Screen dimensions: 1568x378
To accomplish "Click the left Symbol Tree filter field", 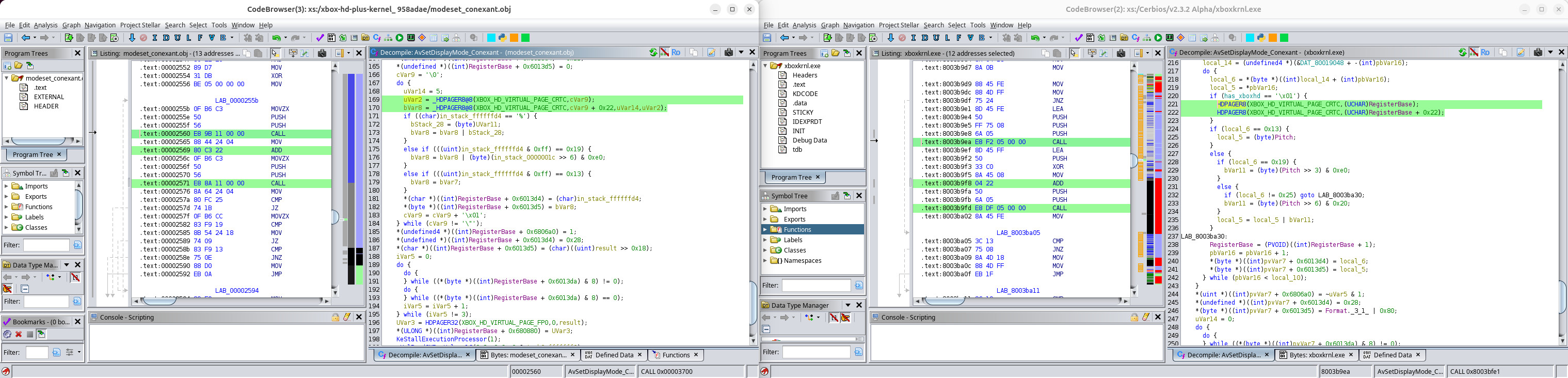I will point(46,245).
